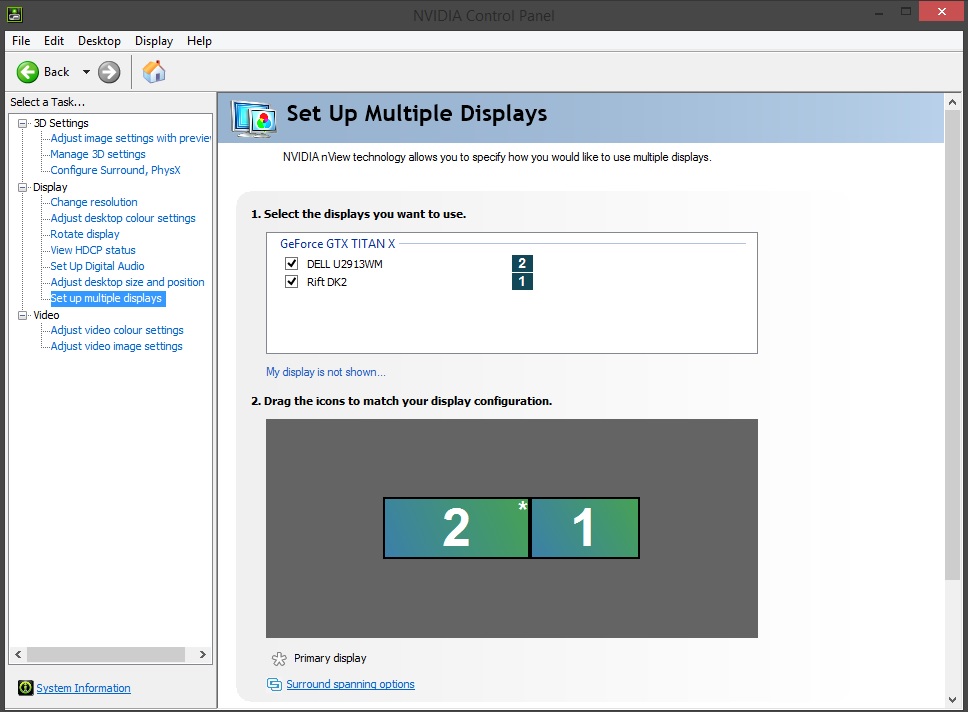The height and width of the screenshot is (712, 968).
Task: Open Change resolution task
Action: point(94,203)
